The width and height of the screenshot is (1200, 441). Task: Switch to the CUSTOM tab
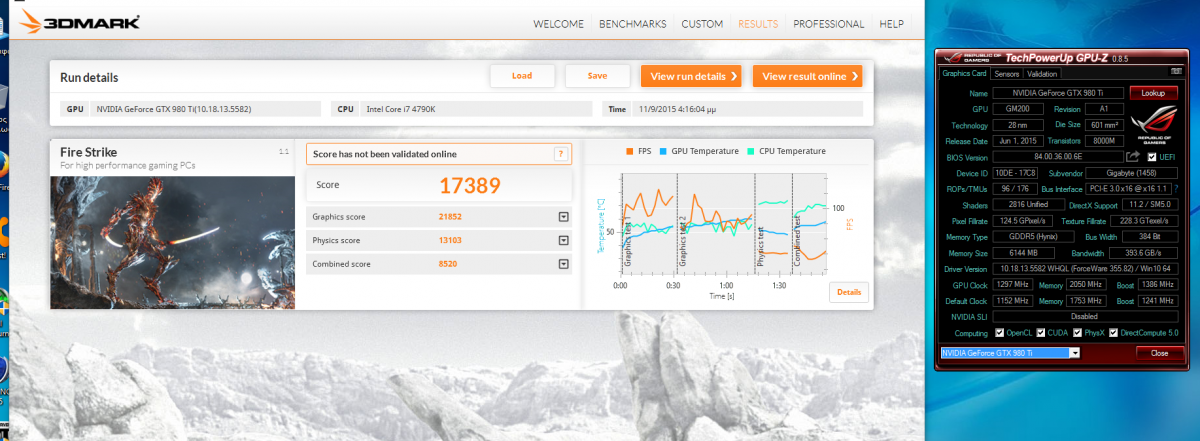pyautogui.click(x=702, y=23)
